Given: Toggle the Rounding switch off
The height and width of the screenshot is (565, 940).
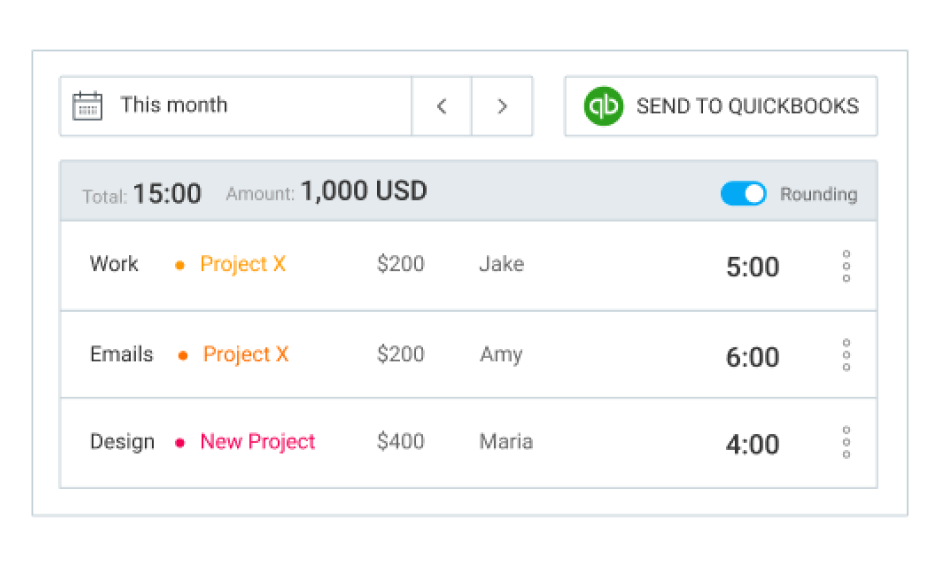Looking at the screenshot, I should [x=743, y=194].
